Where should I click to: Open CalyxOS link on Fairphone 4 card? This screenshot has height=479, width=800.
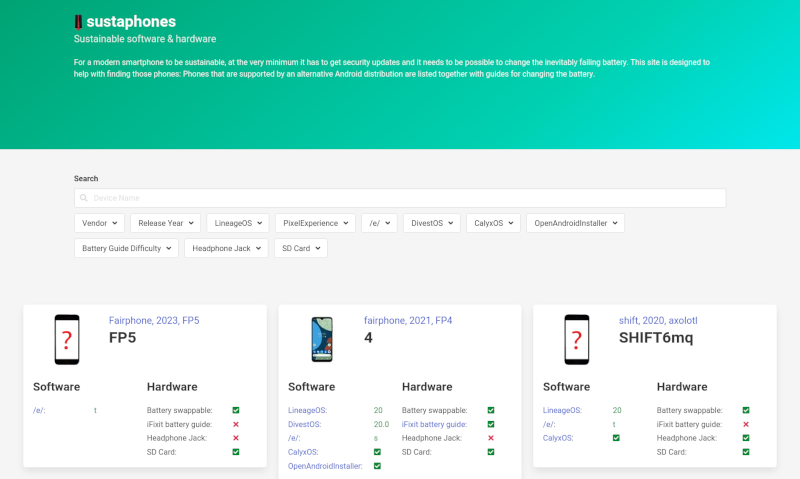[303, 452]
